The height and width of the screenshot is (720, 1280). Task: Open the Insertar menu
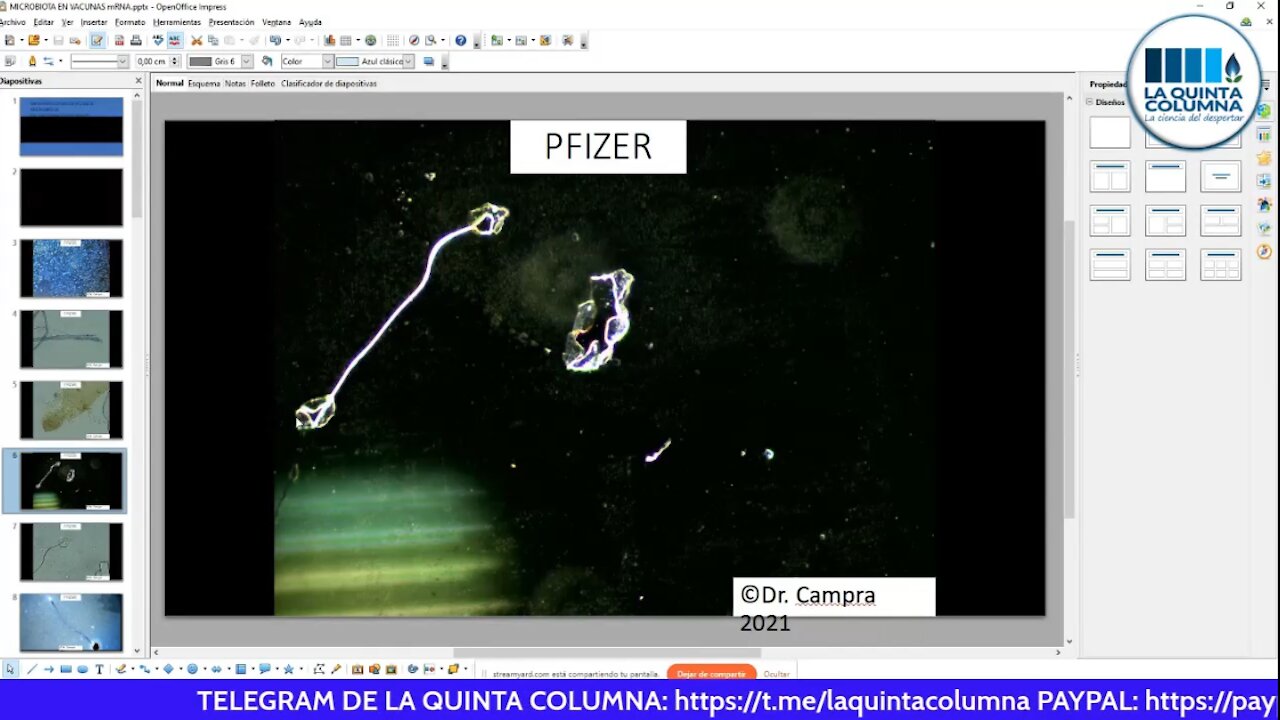pyautogui.click(x=94, y=22)
